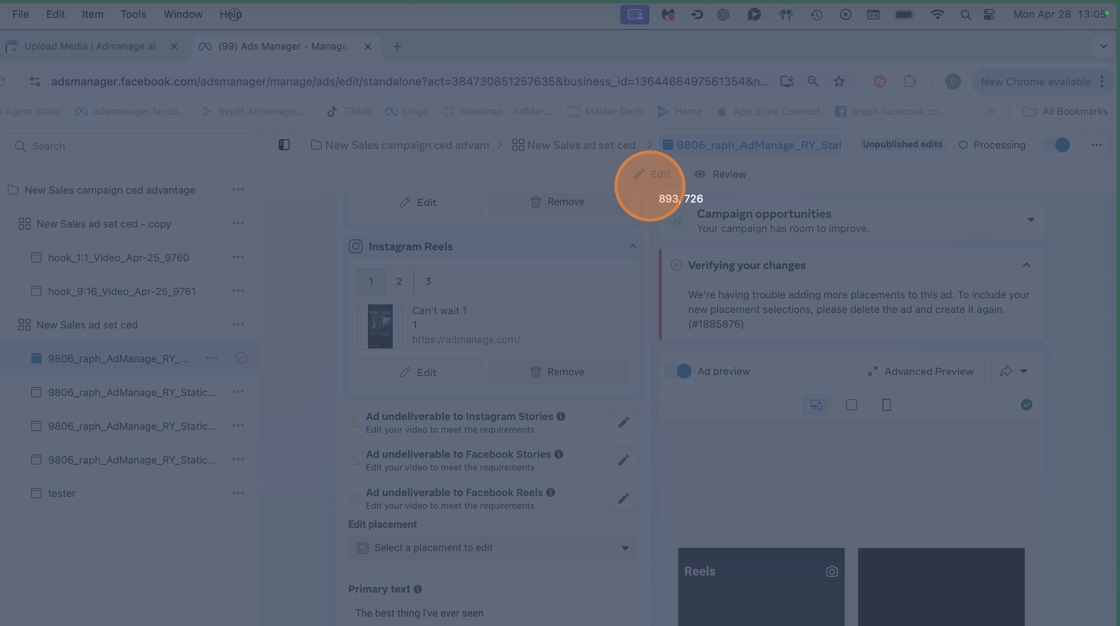Click the Remove button above Instagram Reels

point(557,202)
